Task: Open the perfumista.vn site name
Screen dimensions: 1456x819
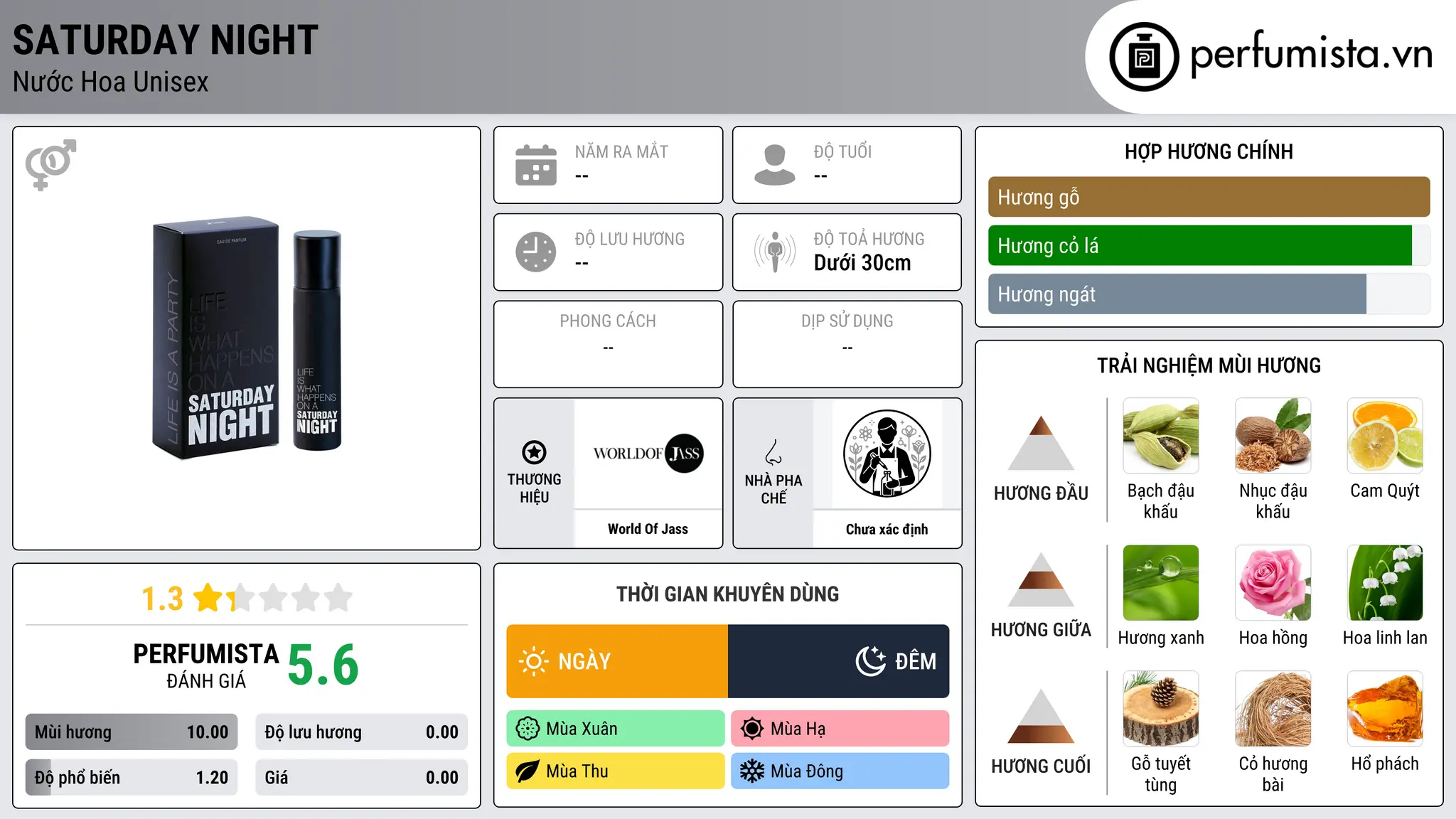Action: pyautogui.click(x=1311, y=54)
